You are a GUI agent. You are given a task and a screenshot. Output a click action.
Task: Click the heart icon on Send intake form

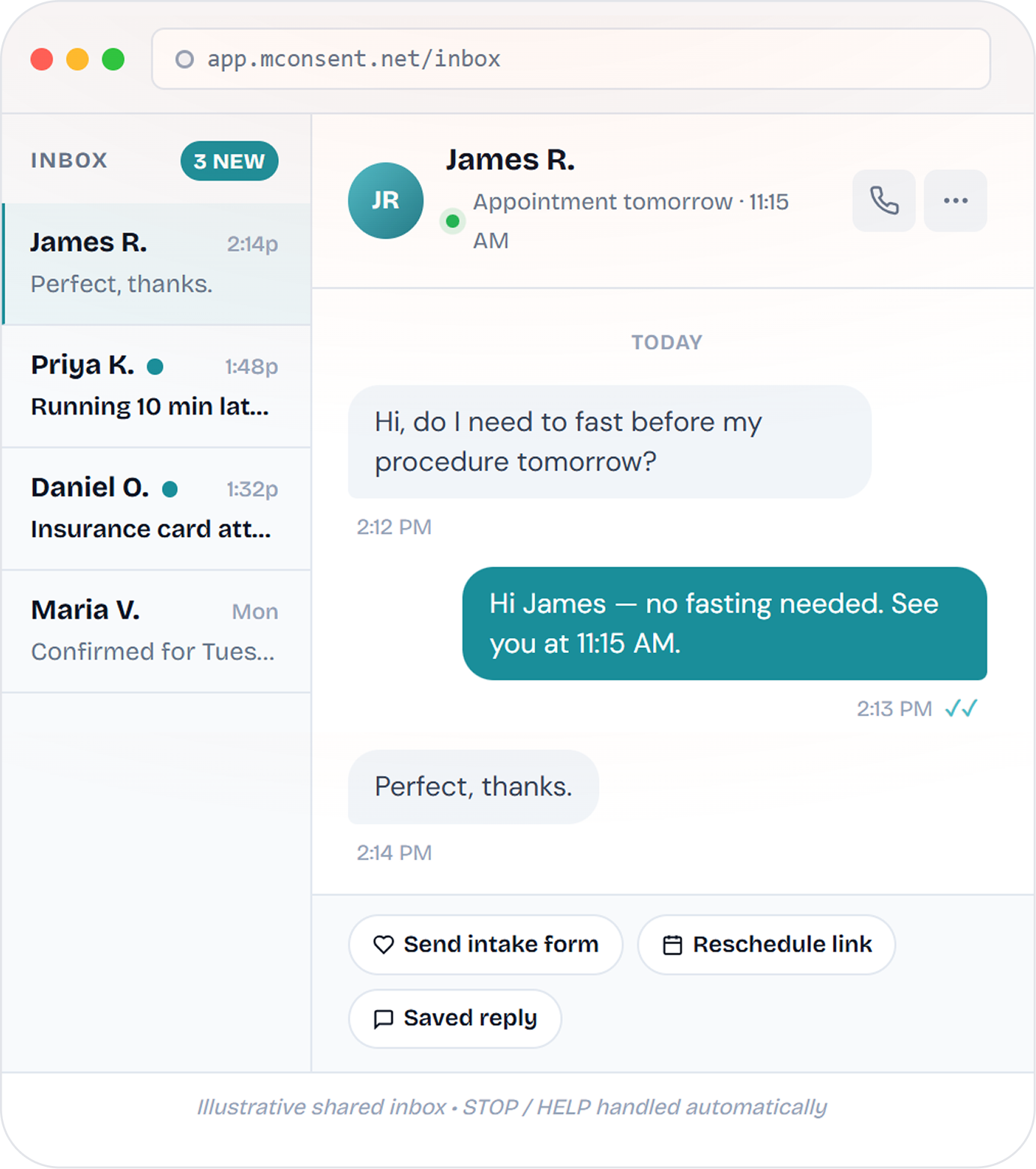coord(383,945)
